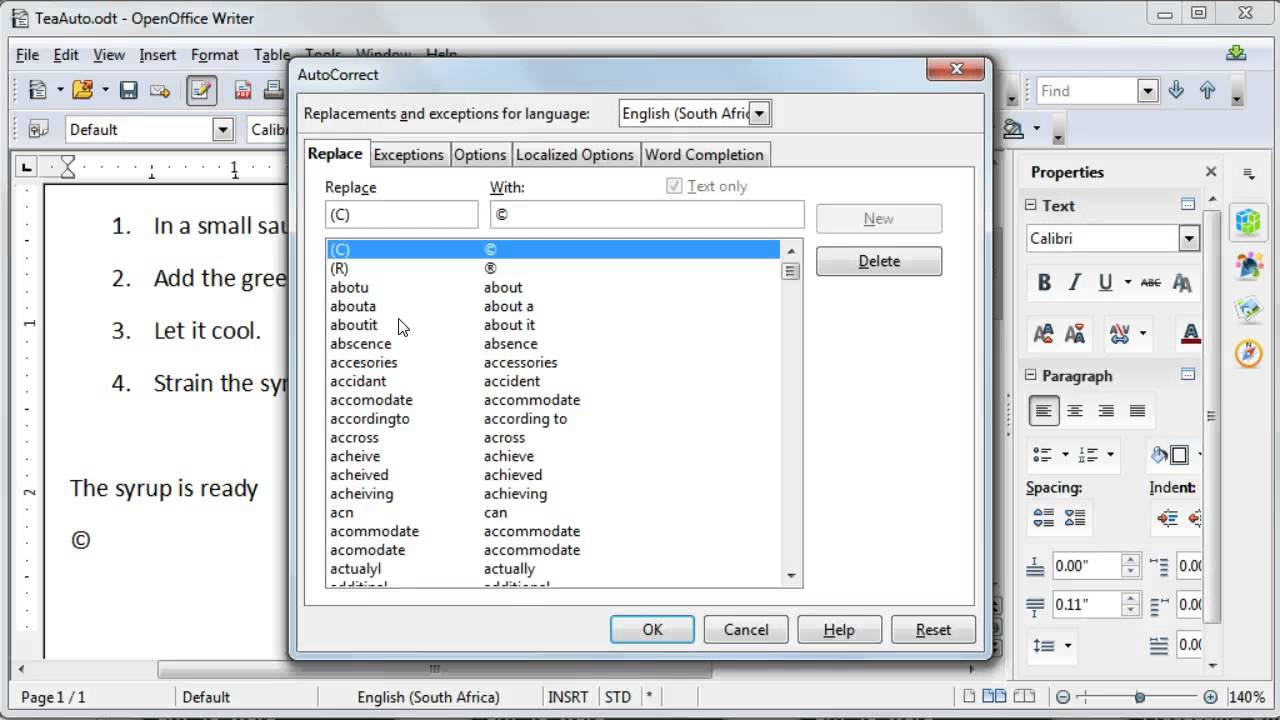Switch to the Exceptions tab
Image resolution: width=1280 pixels, height=720 pixels.
pos(408,154)
